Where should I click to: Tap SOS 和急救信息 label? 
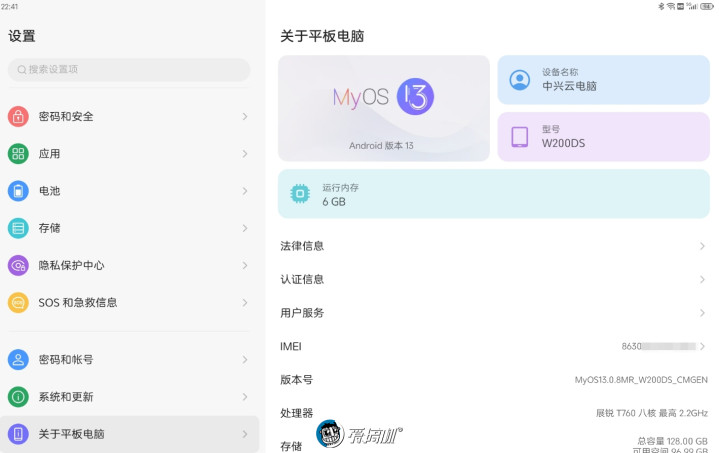tap(77, 303)
